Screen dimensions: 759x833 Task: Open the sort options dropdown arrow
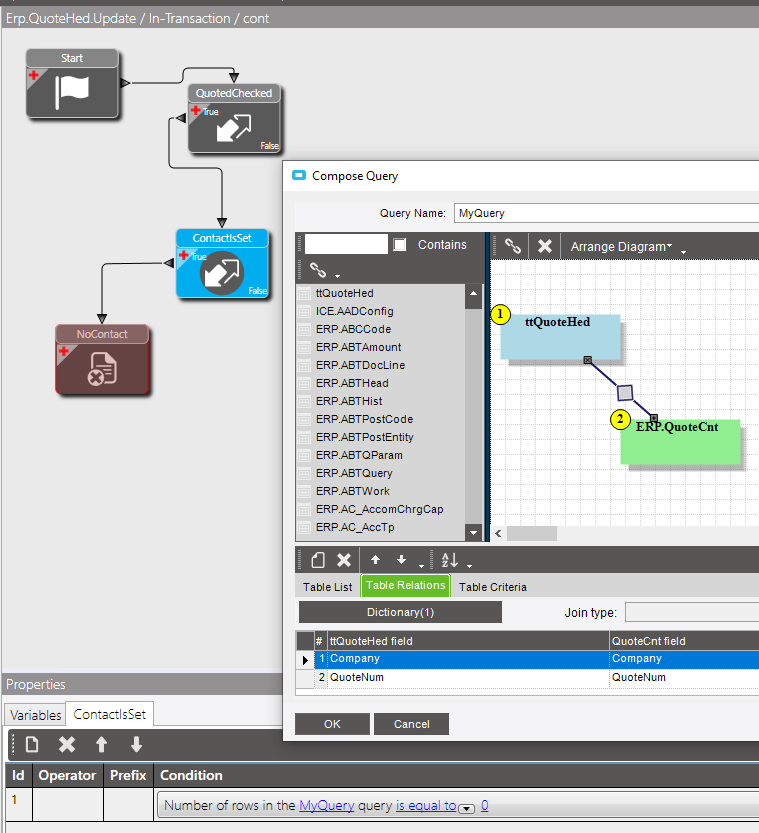[x=469, y=566]
